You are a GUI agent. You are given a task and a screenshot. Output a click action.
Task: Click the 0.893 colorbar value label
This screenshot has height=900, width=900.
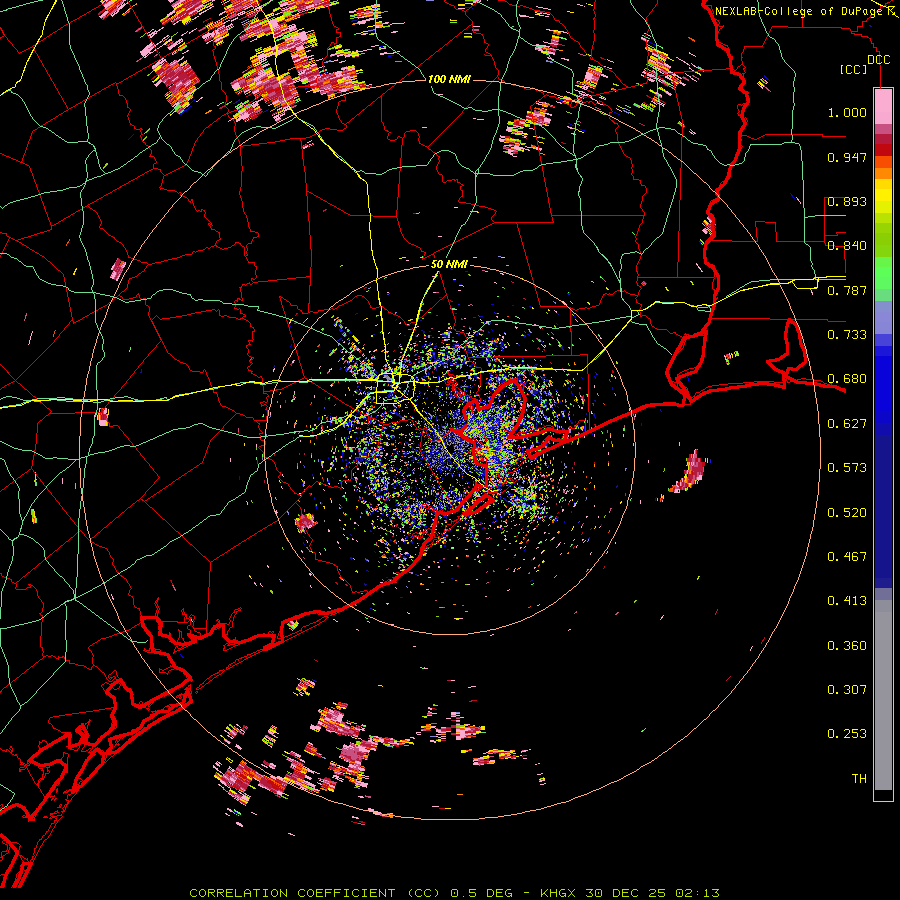pyautogui.click(x=847, y=201)
